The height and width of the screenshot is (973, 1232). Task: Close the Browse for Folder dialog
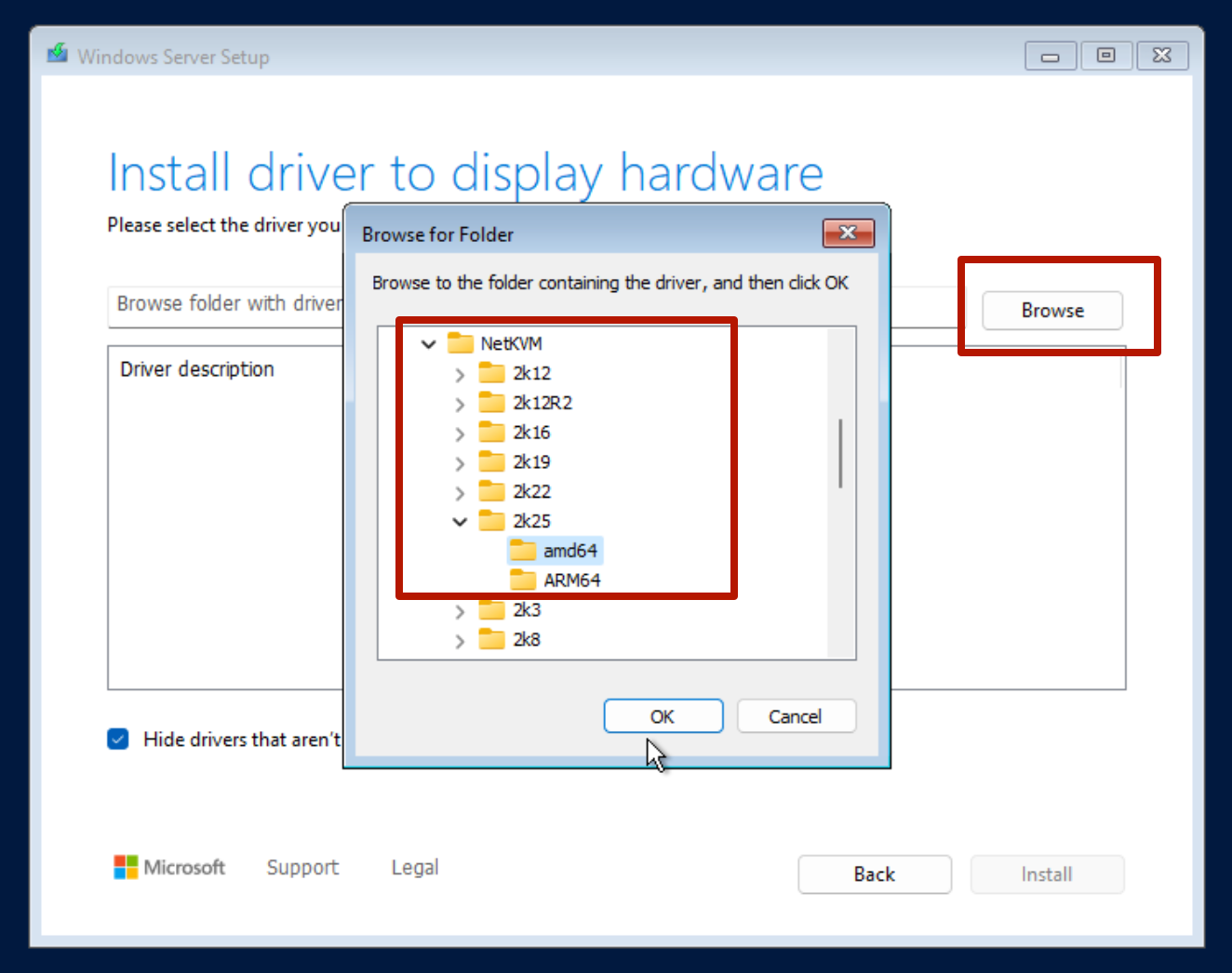(x=848, y=233)
